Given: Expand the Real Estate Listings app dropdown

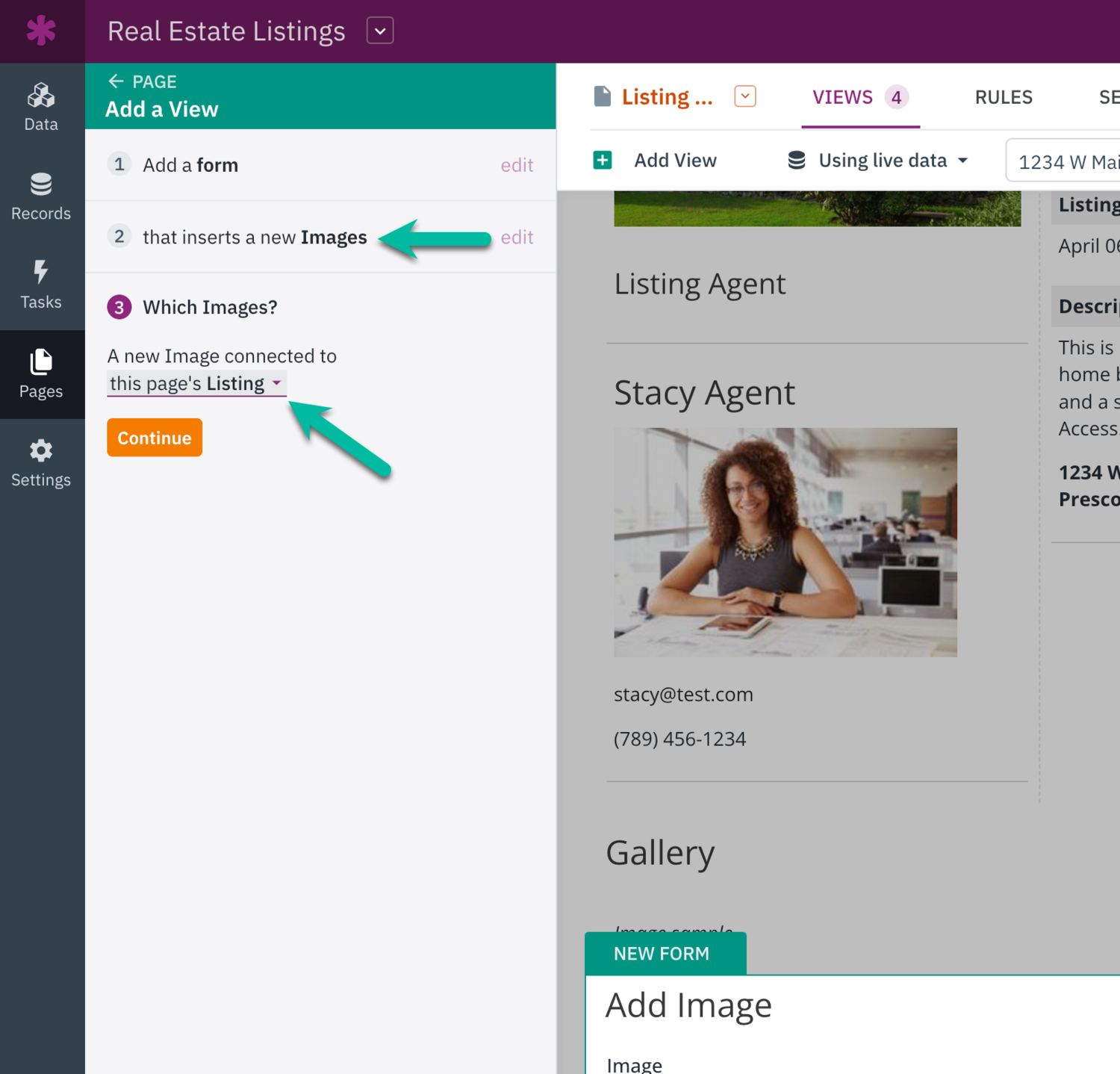Looking at the screenshot, I should pyautogui.click(x=380, y=31).
